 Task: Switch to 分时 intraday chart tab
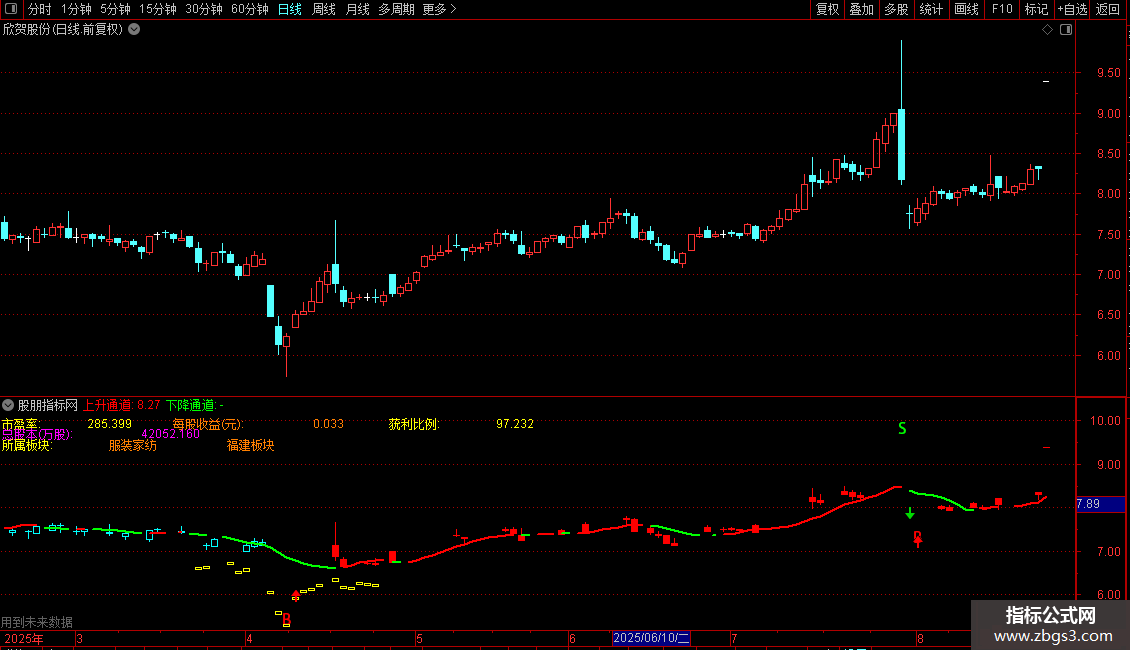[x=40, y=9]
